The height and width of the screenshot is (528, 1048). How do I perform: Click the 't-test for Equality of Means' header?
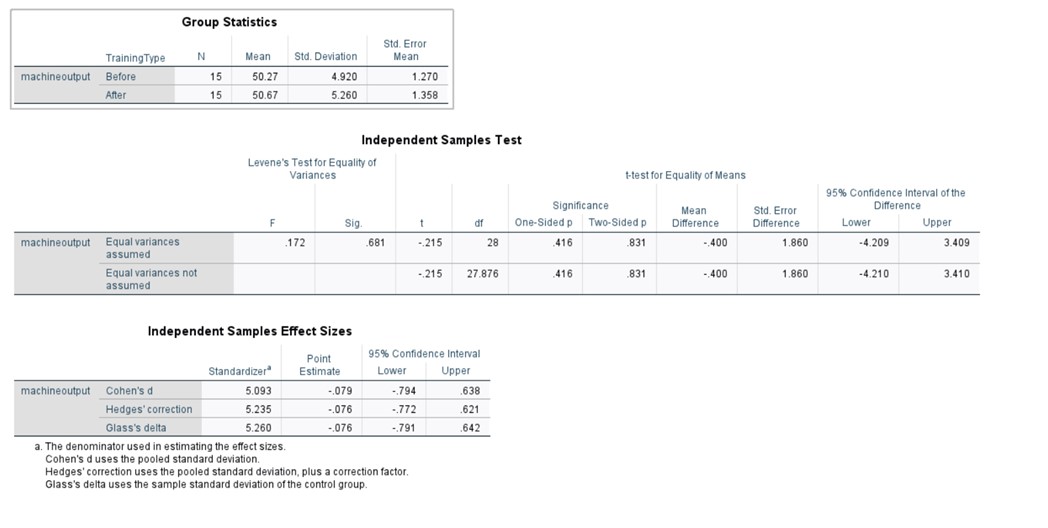pos(685,175)
